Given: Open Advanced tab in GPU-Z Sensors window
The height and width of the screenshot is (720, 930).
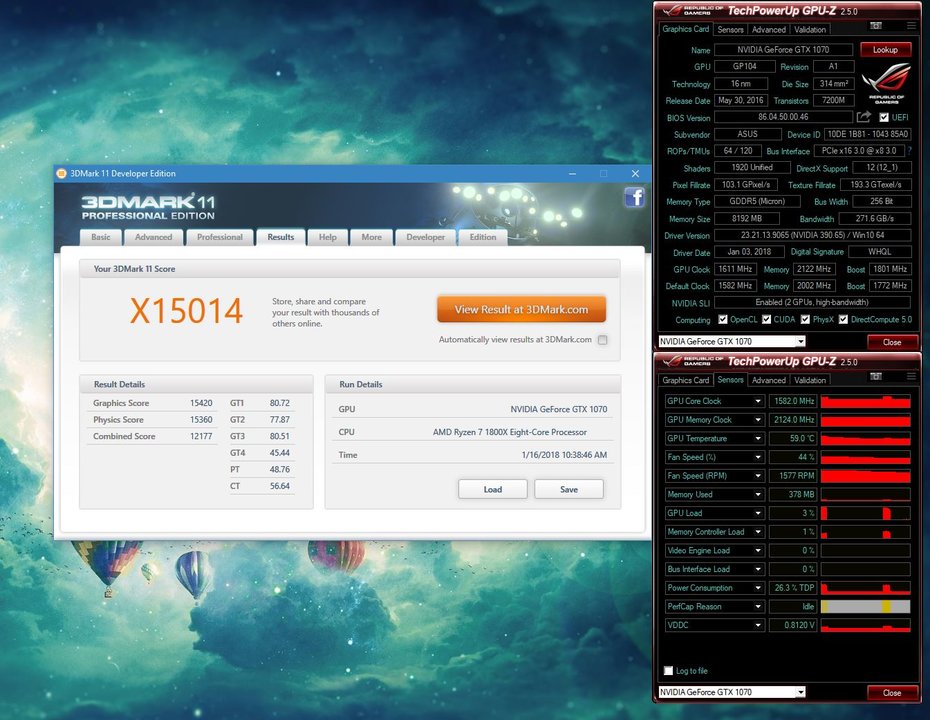Looking at the screenshot, I should point(769,380).
